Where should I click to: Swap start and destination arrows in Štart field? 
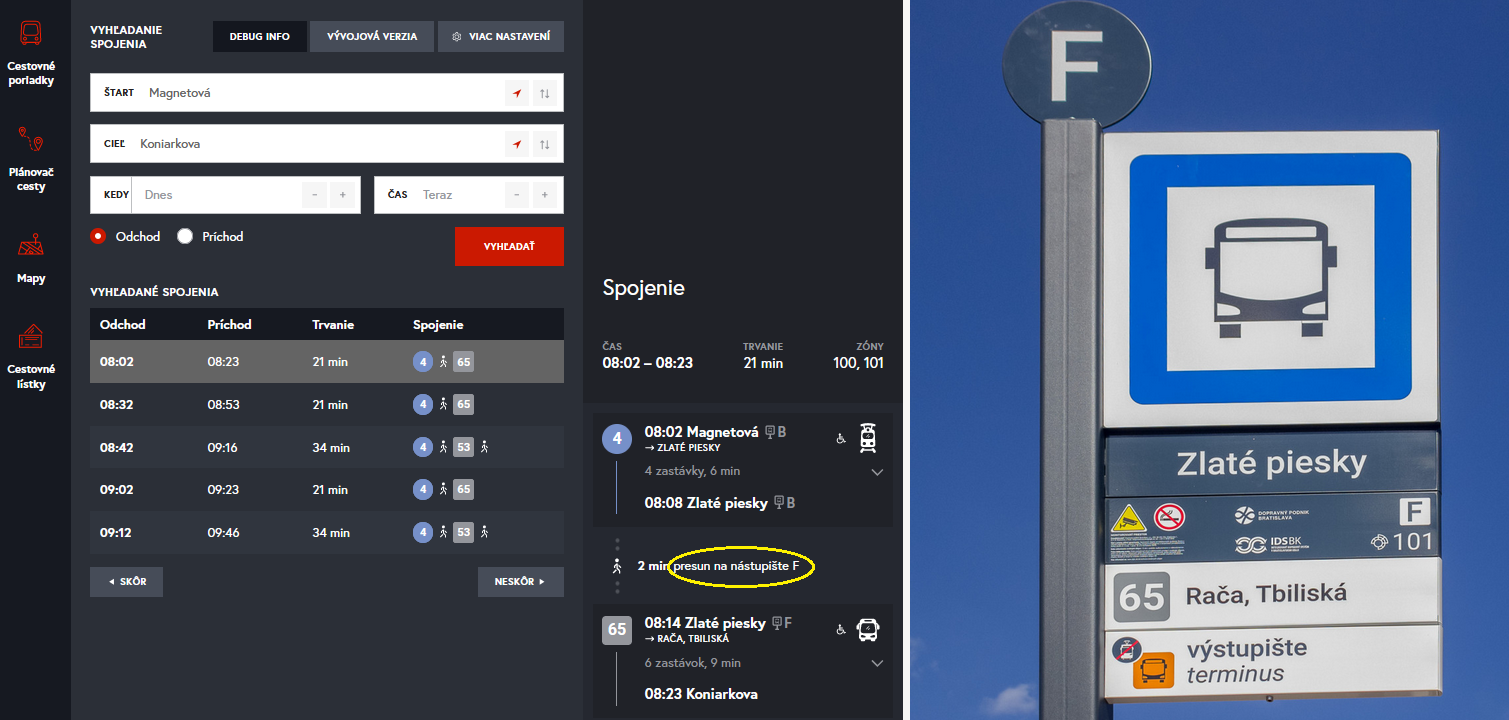click(x=544, y=93)
